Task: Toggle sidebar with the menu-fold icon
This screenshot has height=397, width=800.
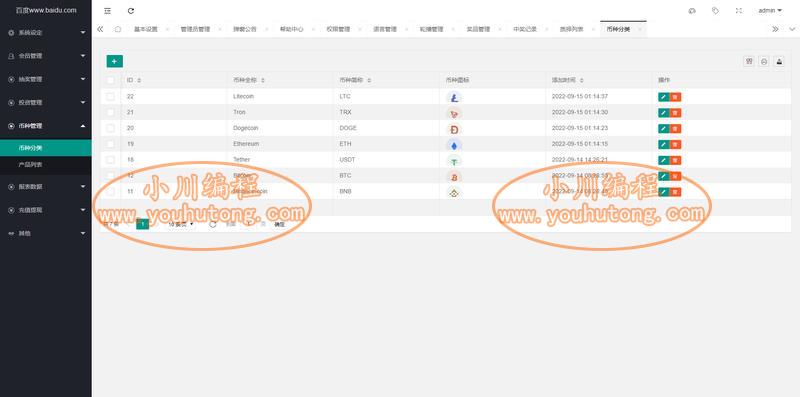Action: [107, 11]
